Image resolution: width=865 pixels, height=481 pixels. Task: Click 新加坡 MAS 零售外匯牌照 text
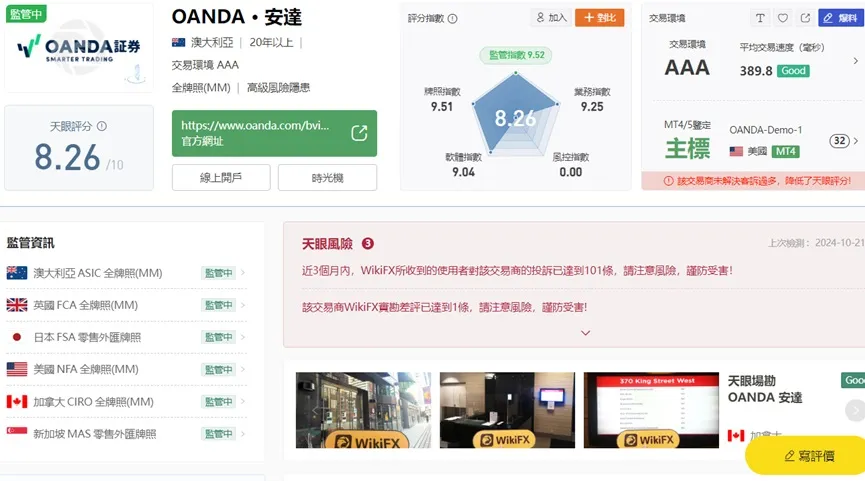pyautogui.click(x=94, y=434)
